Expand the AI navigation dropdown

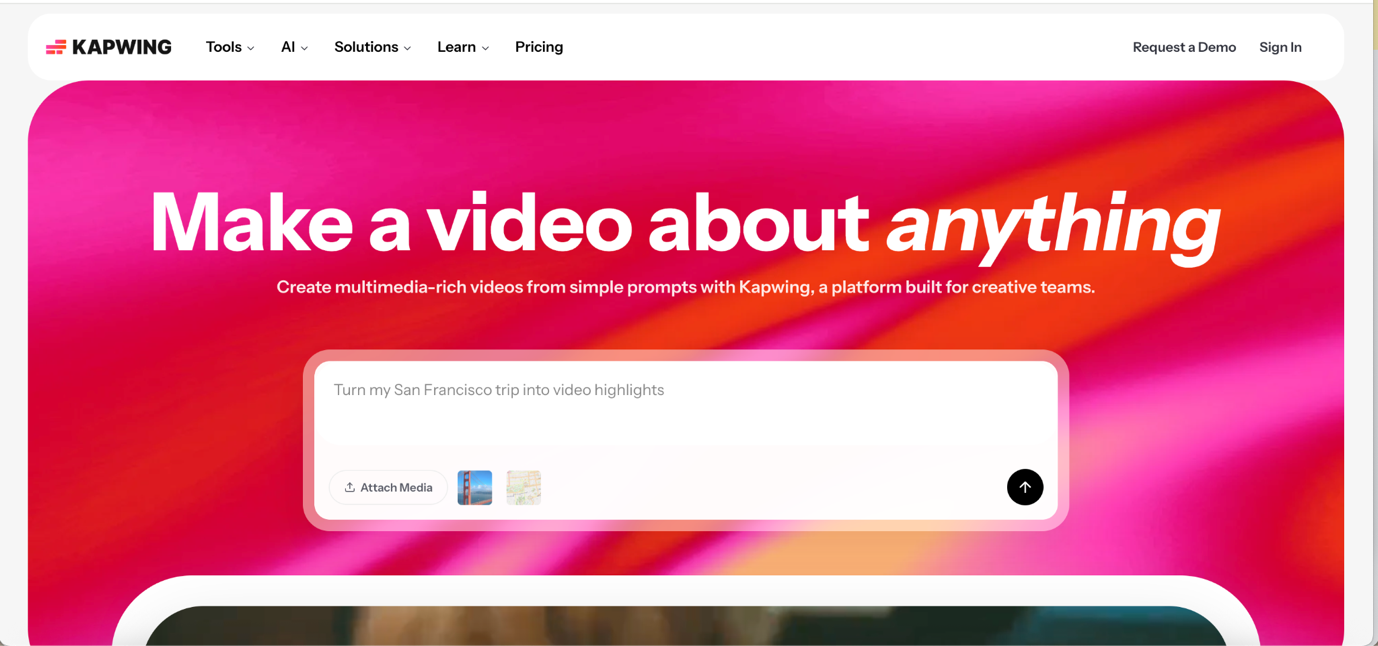pos(305,47)
